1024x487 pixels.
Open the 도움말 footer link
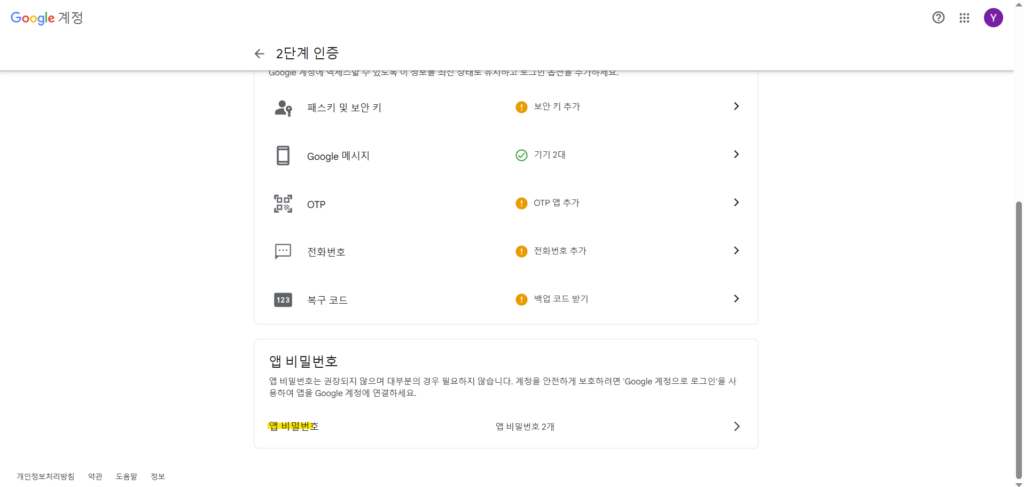pyautogui.click(x=125, y=476)
